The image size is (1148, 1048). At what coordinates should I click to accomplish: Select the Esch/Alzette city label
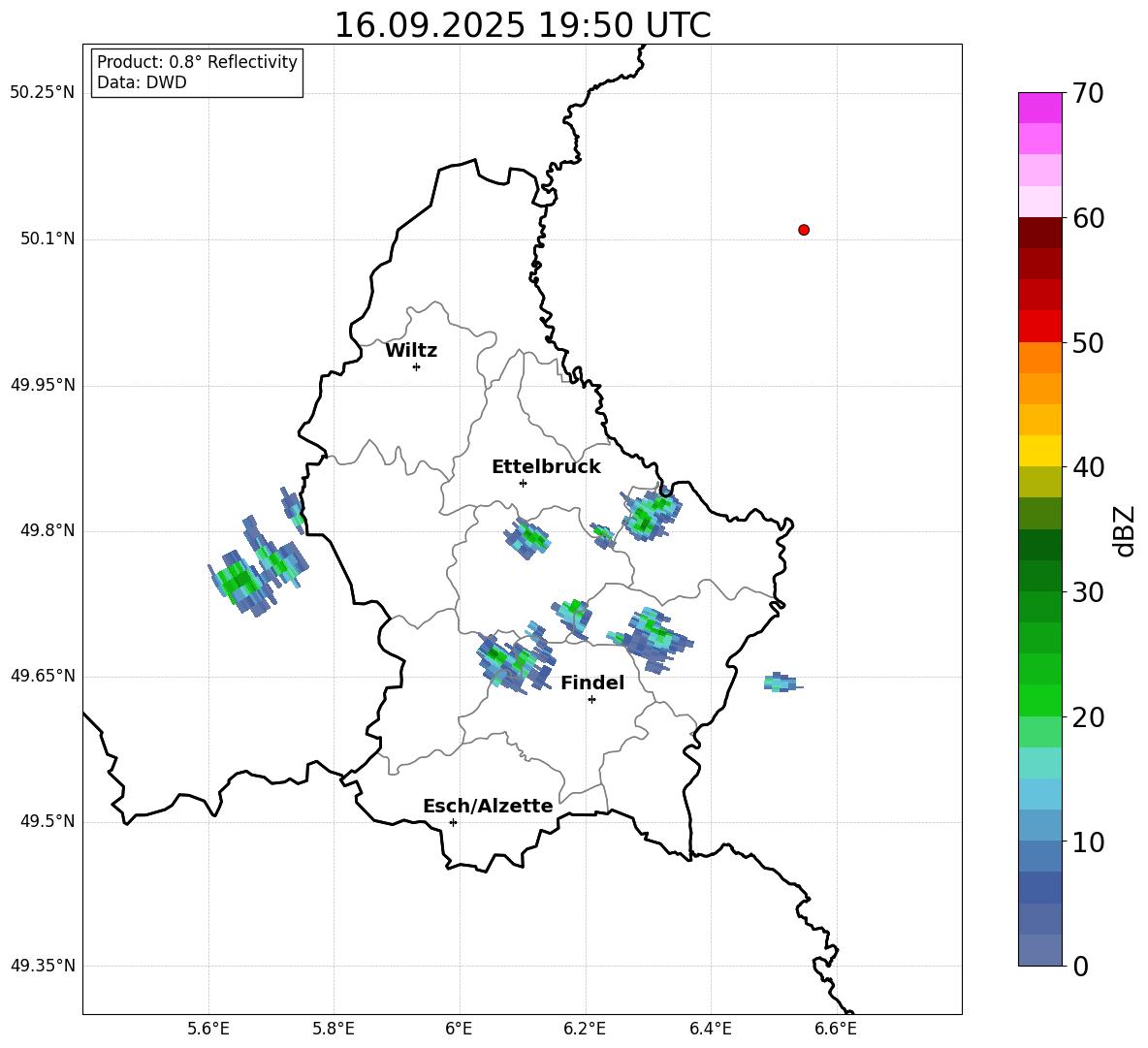point(488,806)
